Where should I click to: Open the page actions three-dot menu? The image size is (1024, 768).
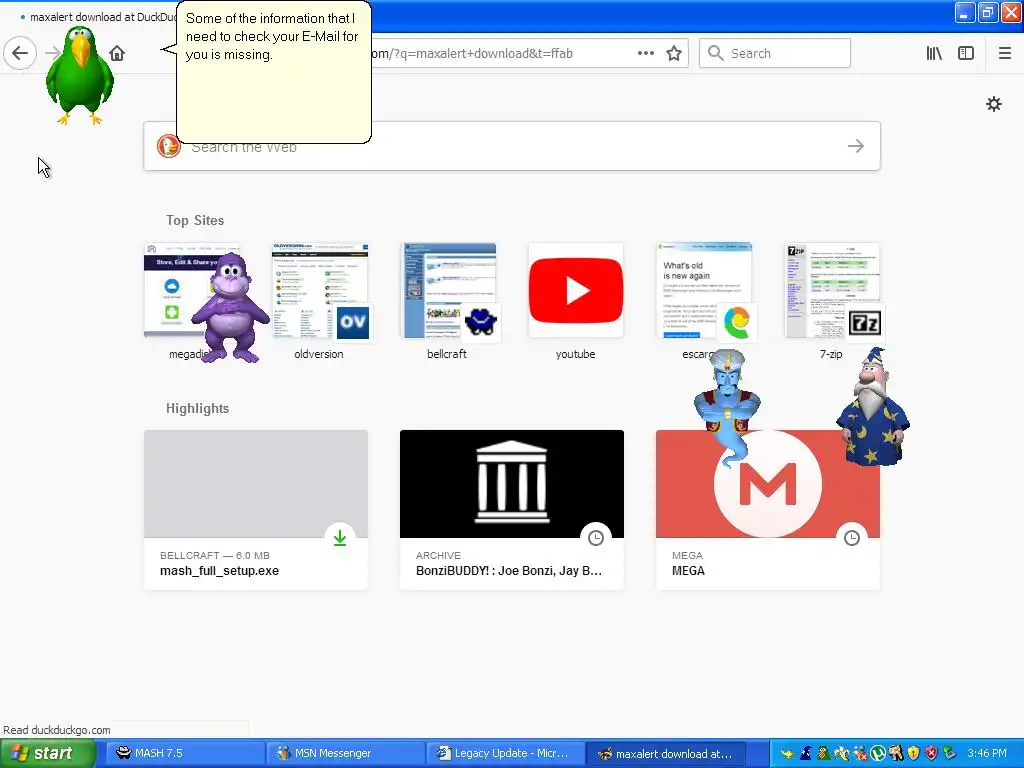645,53
